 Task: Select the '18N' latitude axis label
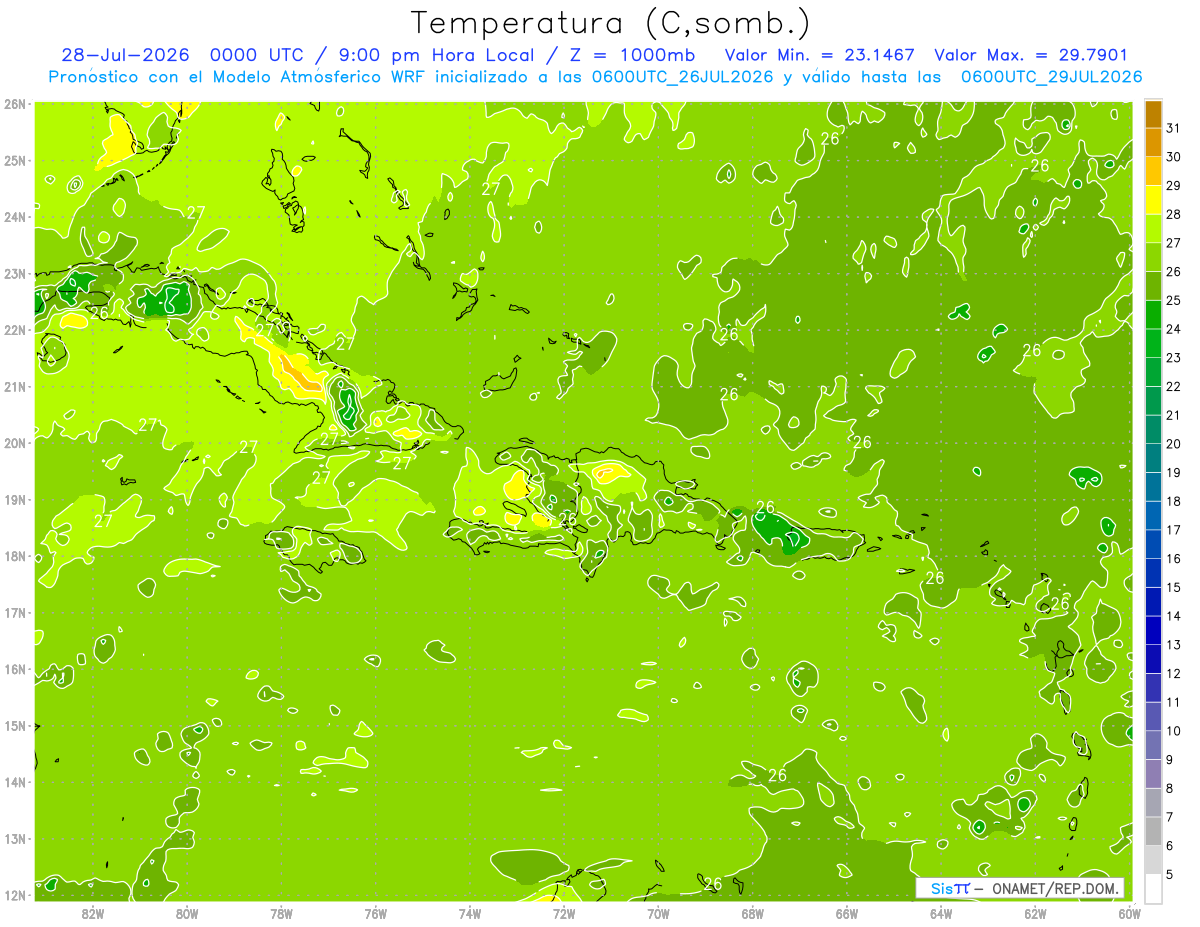[15, 556]
